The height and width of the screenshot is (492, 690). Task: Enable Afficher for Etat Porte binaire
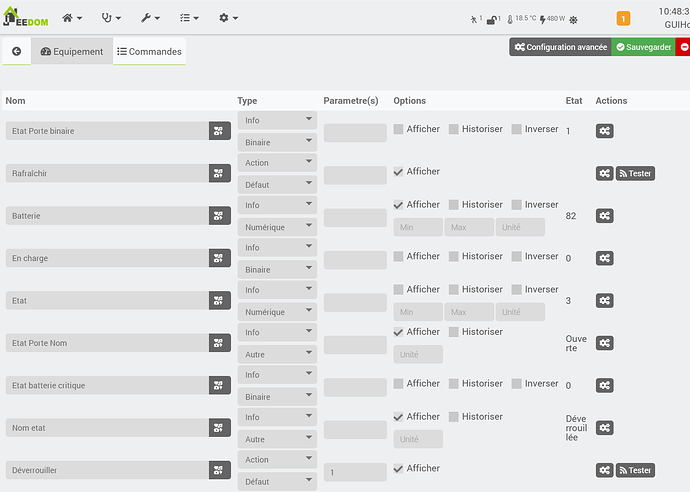coord(399,129)
